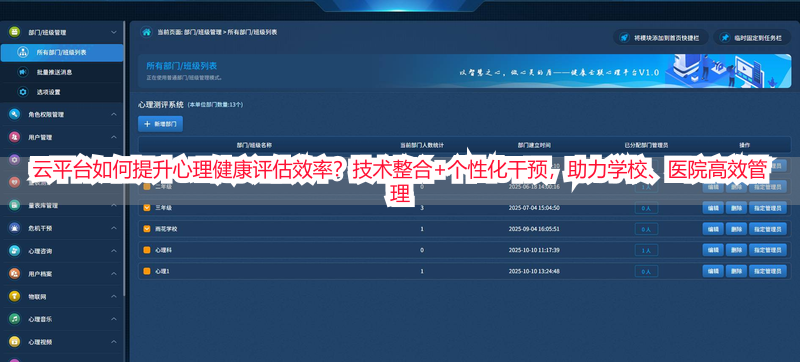The image size is (800, 362).
Task: Edit the 心理1 department
Action: tap(713, 271)
